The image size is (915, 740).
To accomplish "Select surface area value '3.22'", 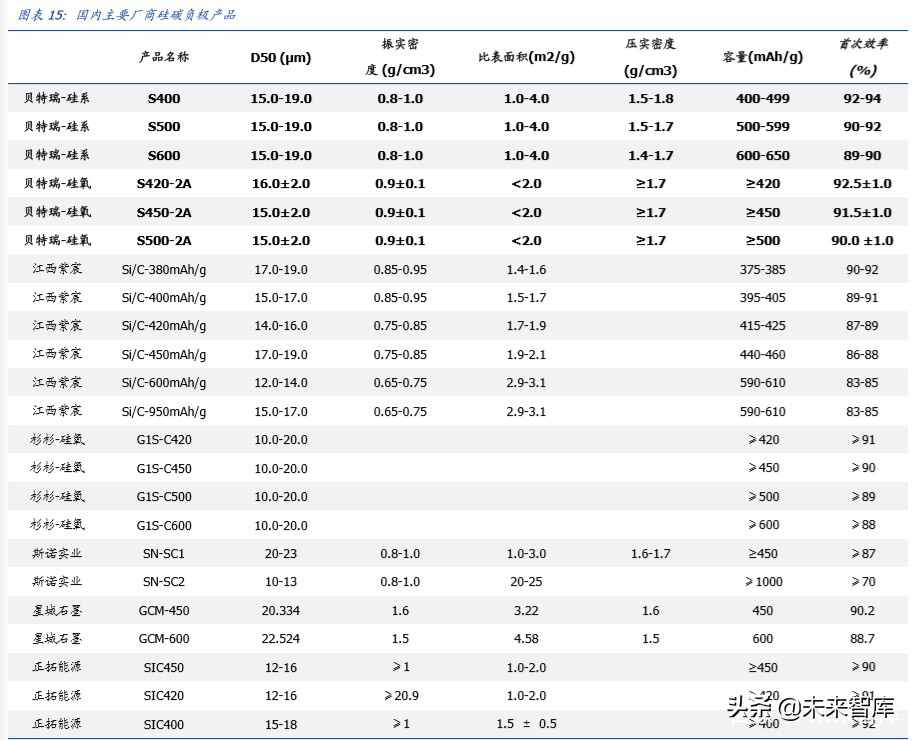I will pyautogui.click(x=526, y=610).
